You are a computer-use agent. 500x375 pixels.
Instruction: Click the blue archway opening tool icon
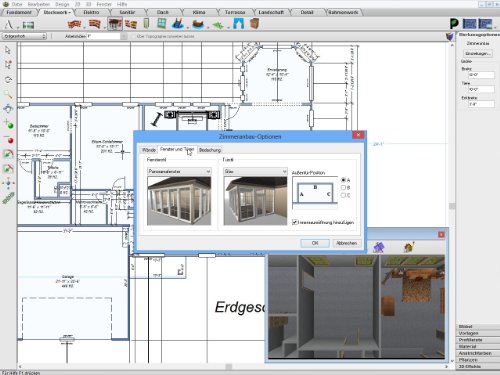[238, 24]
